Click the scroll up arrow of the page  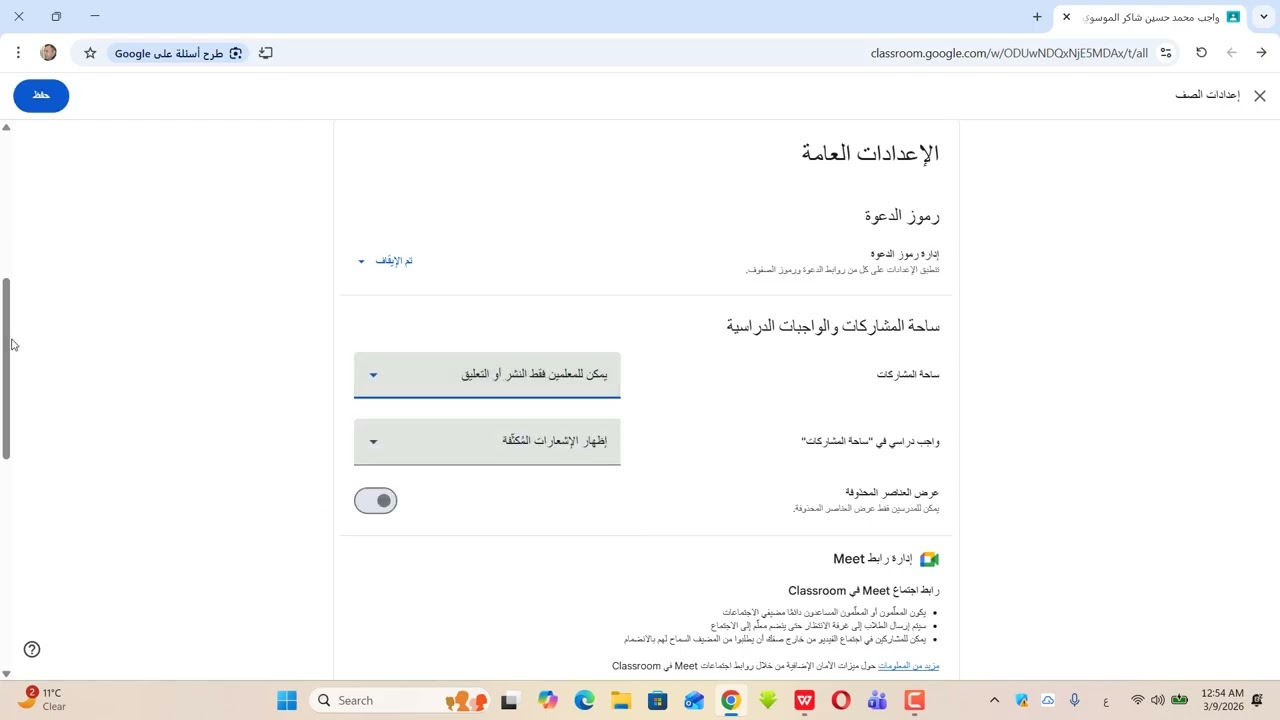6,128
